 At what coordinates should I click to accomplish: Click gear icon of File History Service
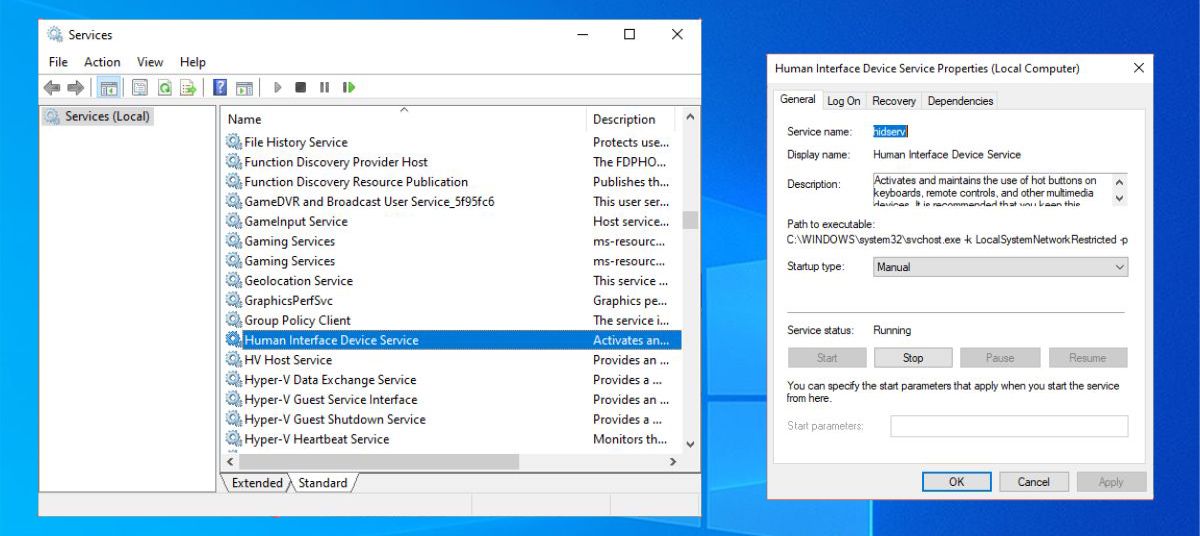[x=234, y=142]
